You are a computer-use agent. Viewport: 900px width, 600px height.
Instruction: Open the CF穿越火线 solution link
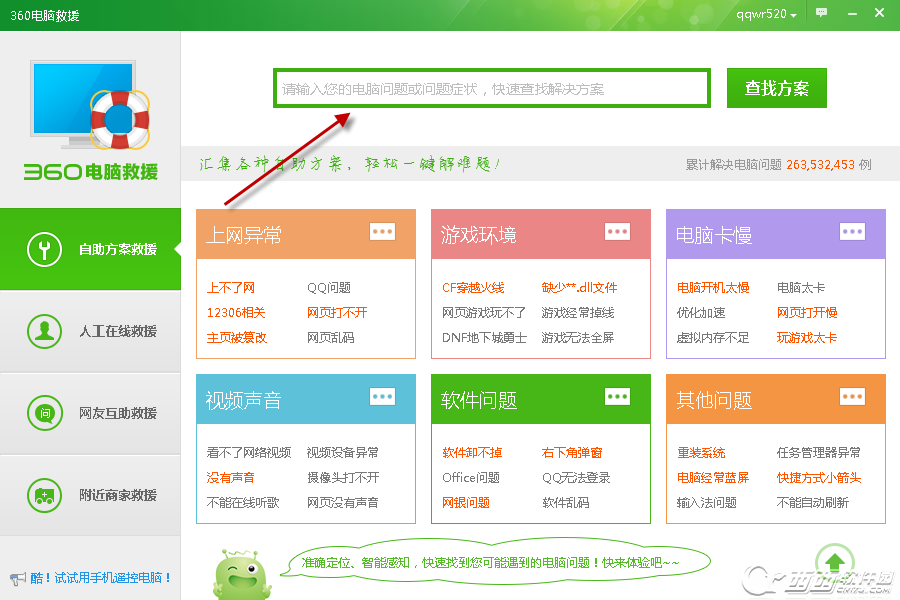(473, 288)
